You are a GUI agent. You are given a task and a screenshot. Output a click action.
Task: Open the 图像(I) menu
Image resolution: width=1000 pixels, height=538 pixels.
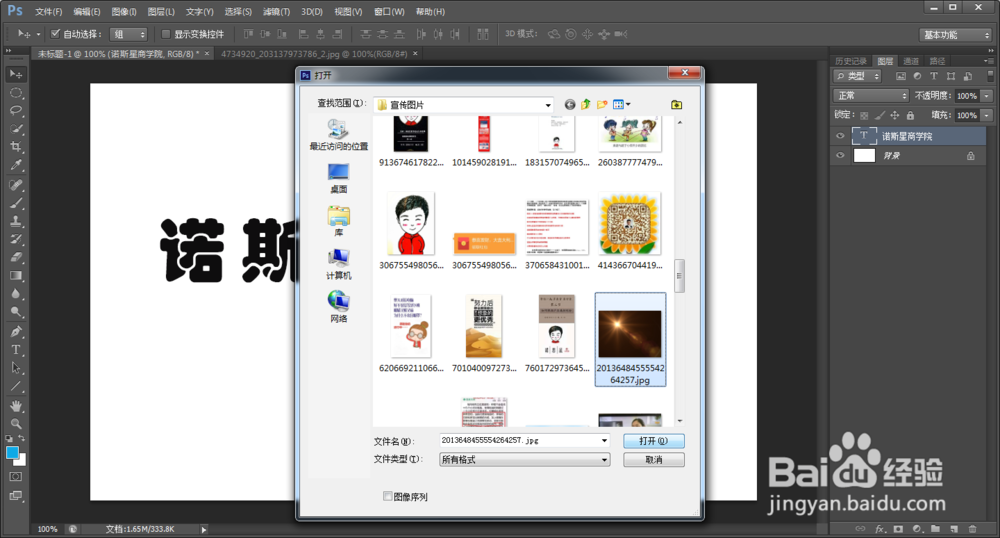[x=124, y=11]
